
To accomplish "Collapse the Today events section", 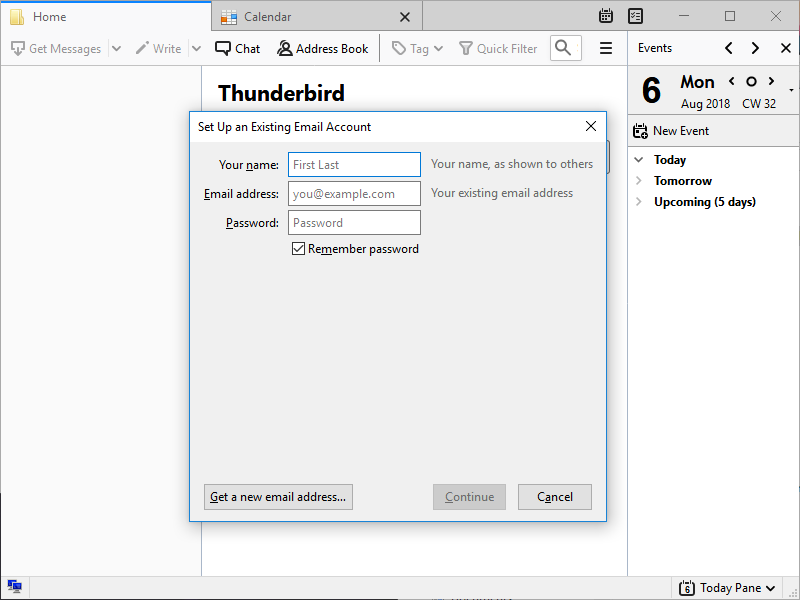I will tap(640, 159).
